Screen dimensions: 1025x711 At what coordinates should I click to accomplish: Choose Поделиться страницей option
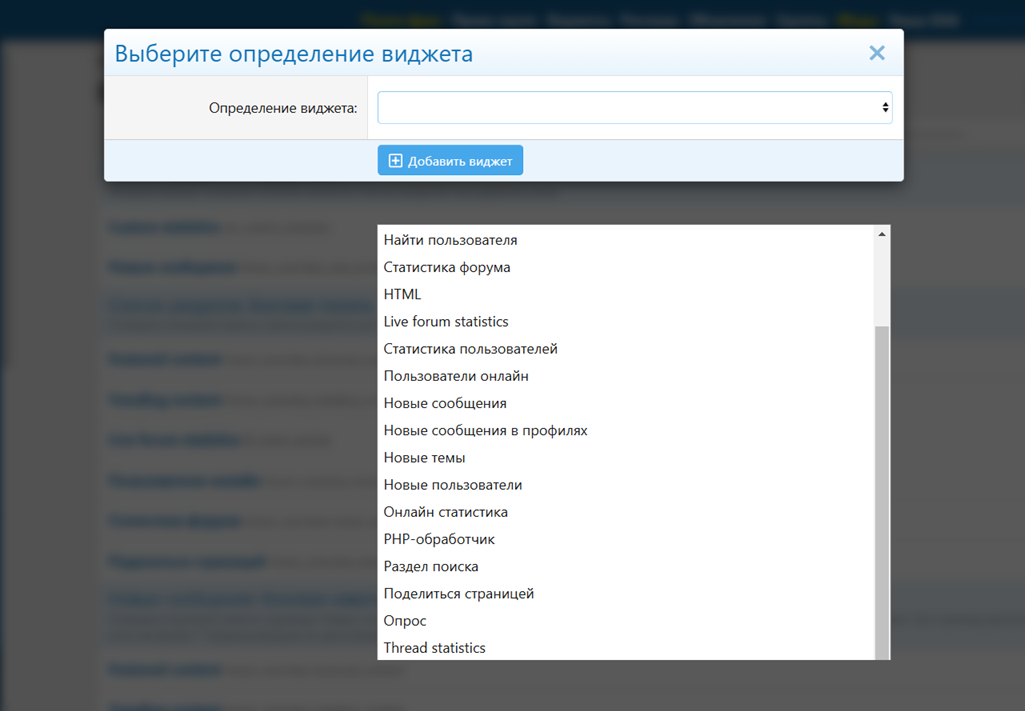coord(458,593)
